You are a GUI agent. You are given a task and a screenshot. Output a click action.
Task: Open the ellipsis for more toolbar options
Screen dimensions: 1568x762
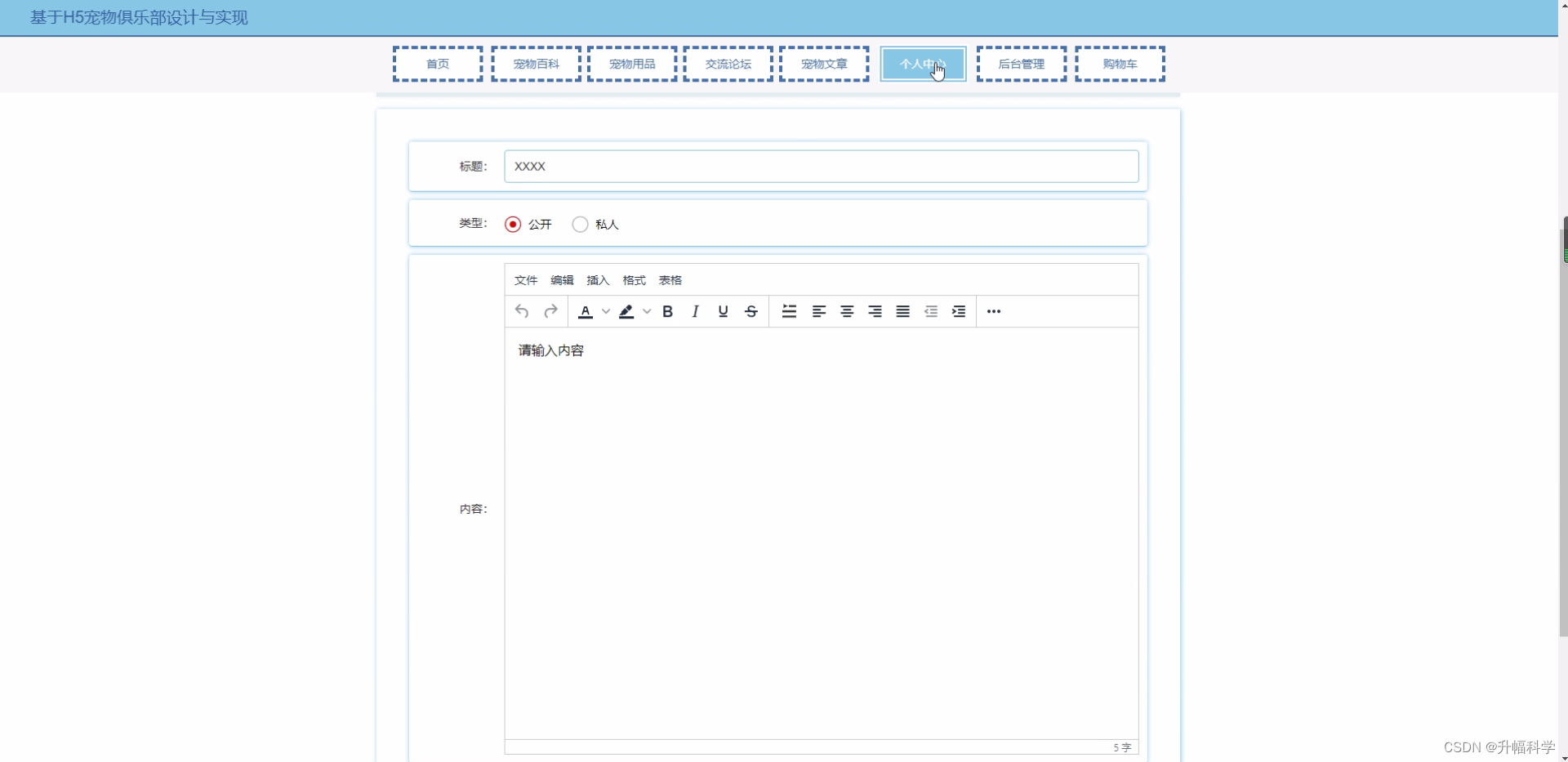tap(993, 311)
